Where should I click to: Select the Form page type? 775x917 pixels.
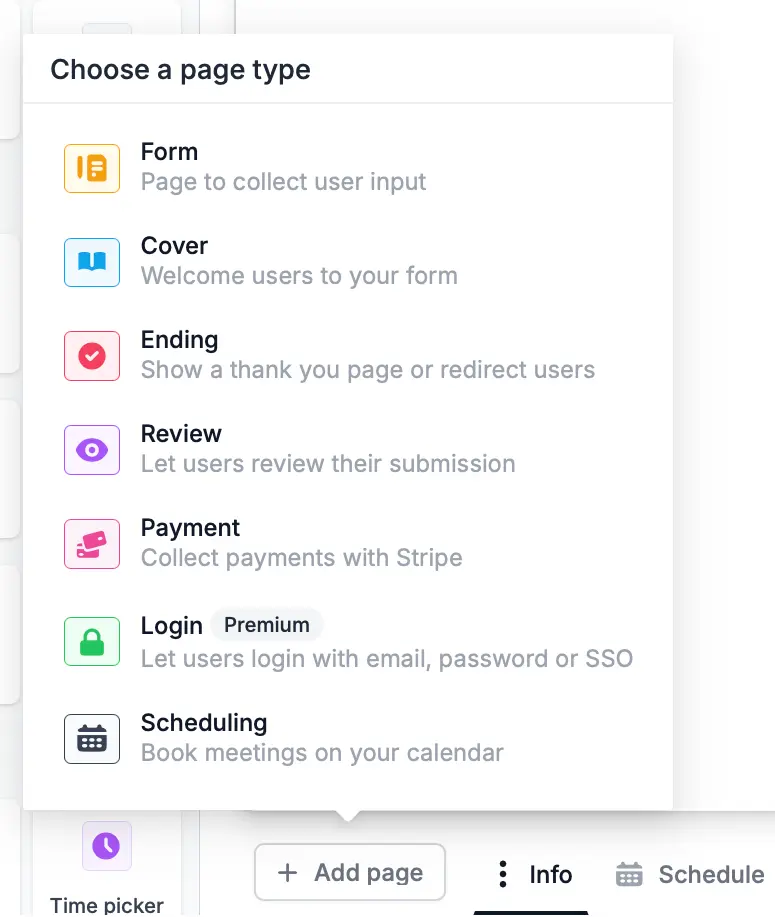tap(348, 167)
